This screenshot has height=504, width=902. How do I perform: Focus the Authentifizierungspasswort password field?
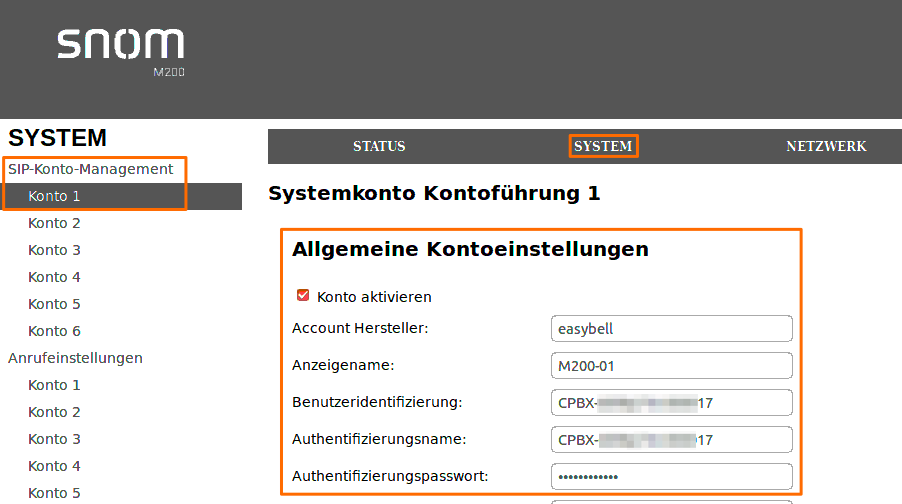671,476
